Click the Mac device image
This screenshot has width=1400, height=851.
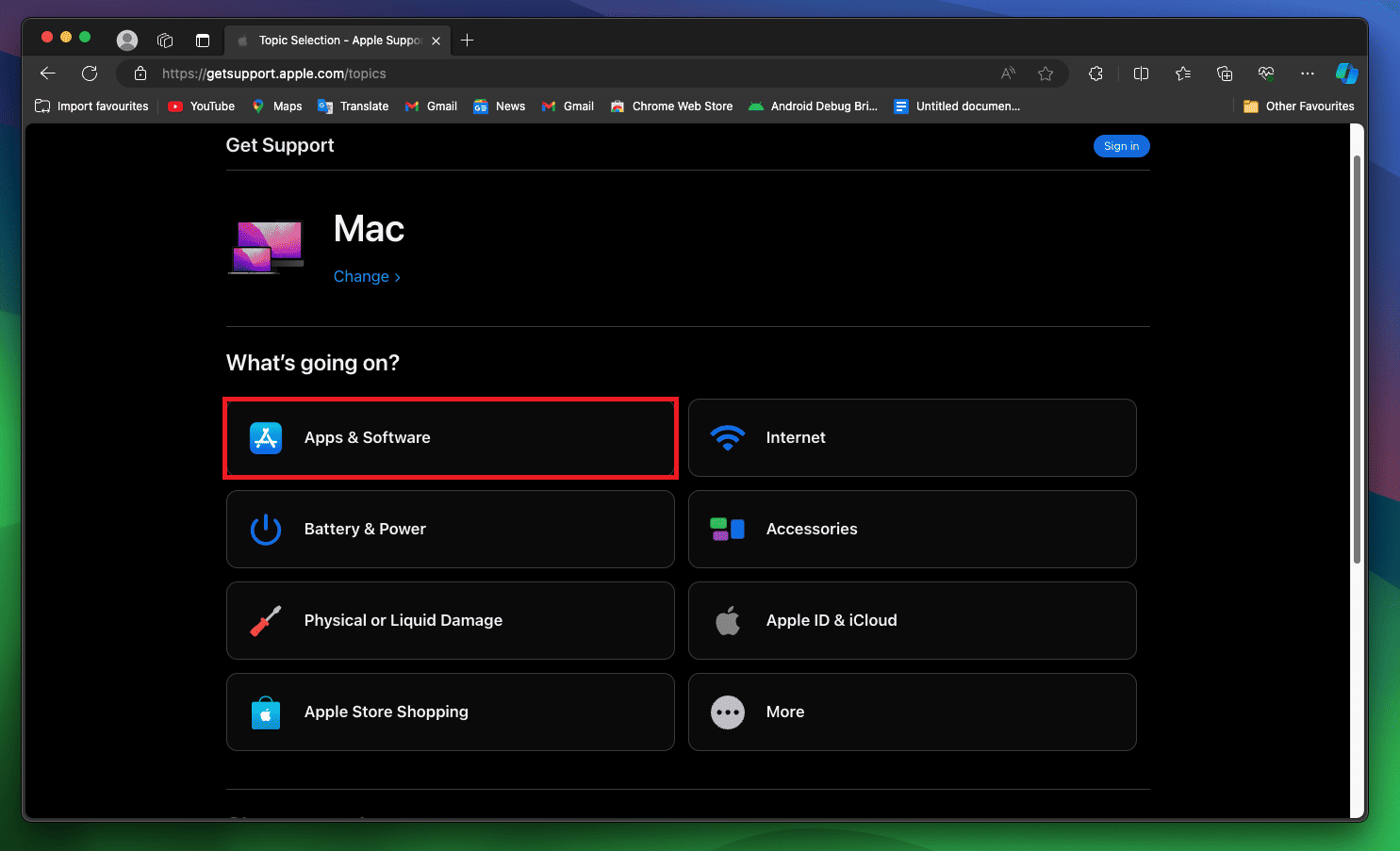(268, 248)
